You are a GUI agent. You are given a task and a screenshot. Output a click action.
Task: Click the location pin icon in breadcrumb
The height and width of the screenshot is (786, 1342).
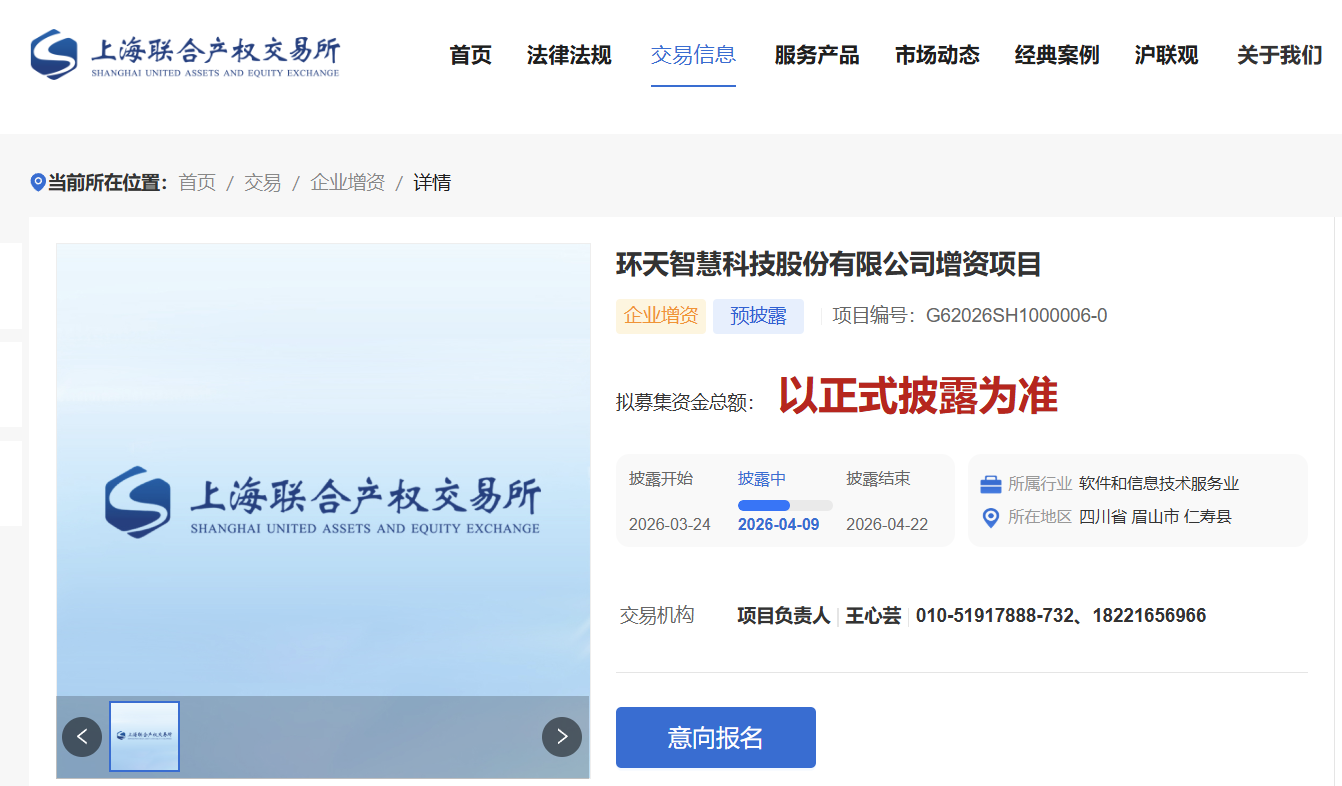38,182
